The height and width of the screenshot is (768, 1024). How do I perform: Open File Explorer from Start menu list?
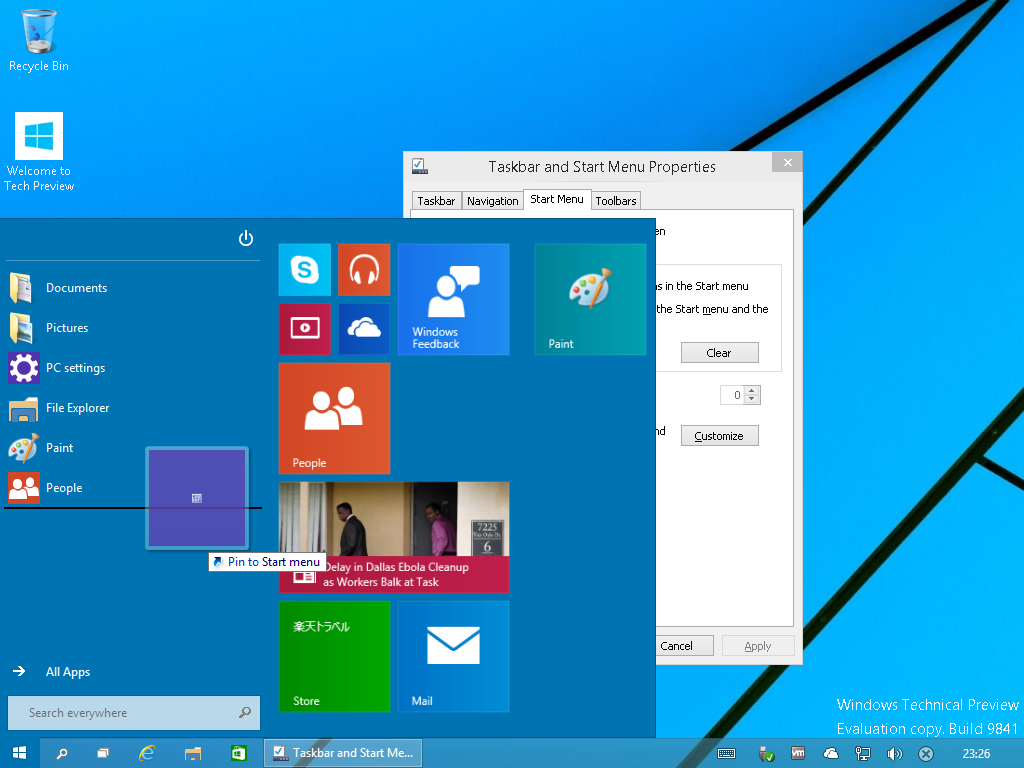(133, 408)
